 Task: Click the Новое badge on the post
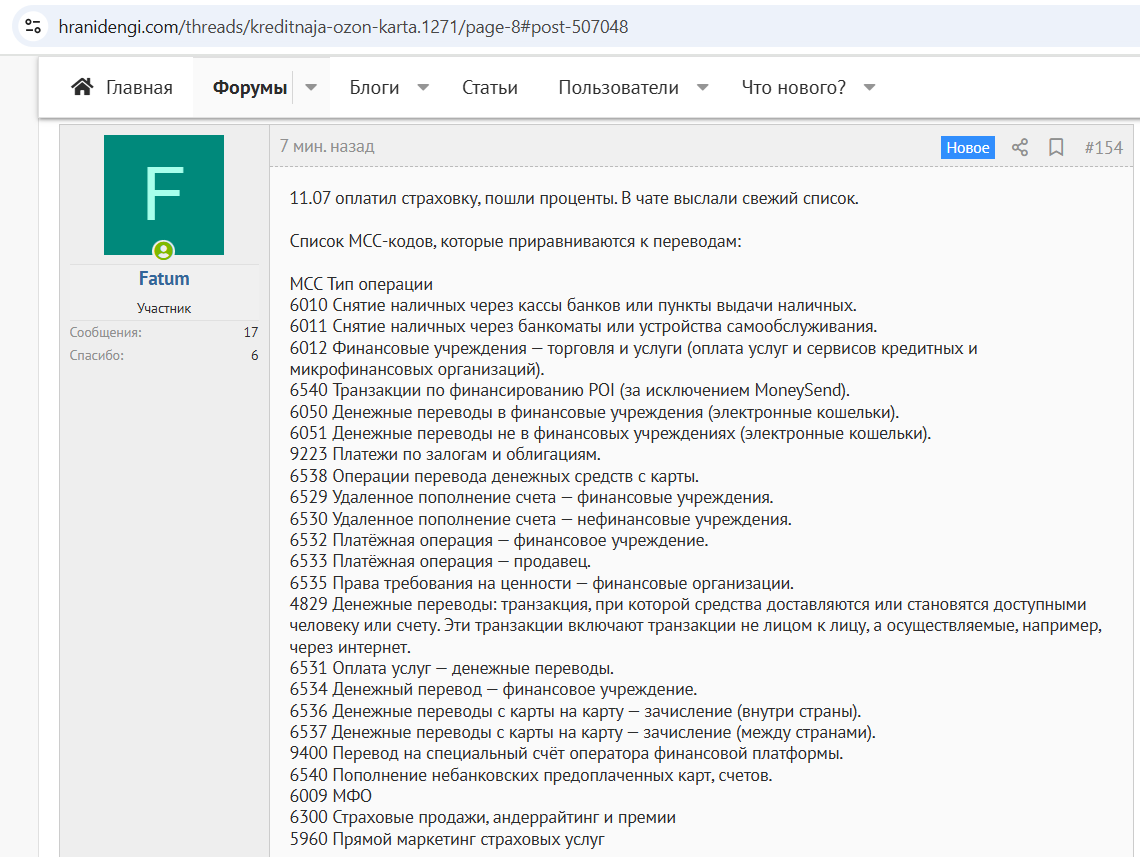click(968, 148)
